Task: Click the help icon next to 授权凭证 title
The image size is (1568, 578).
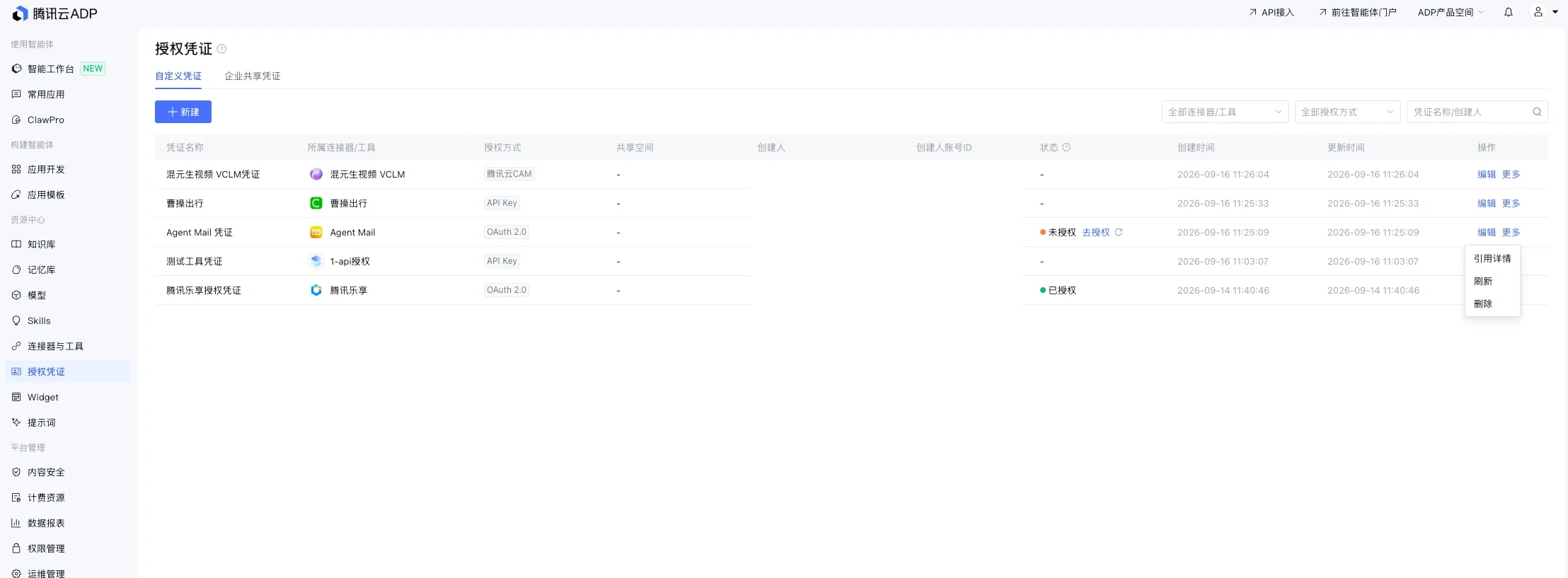Action: (221, 49)
